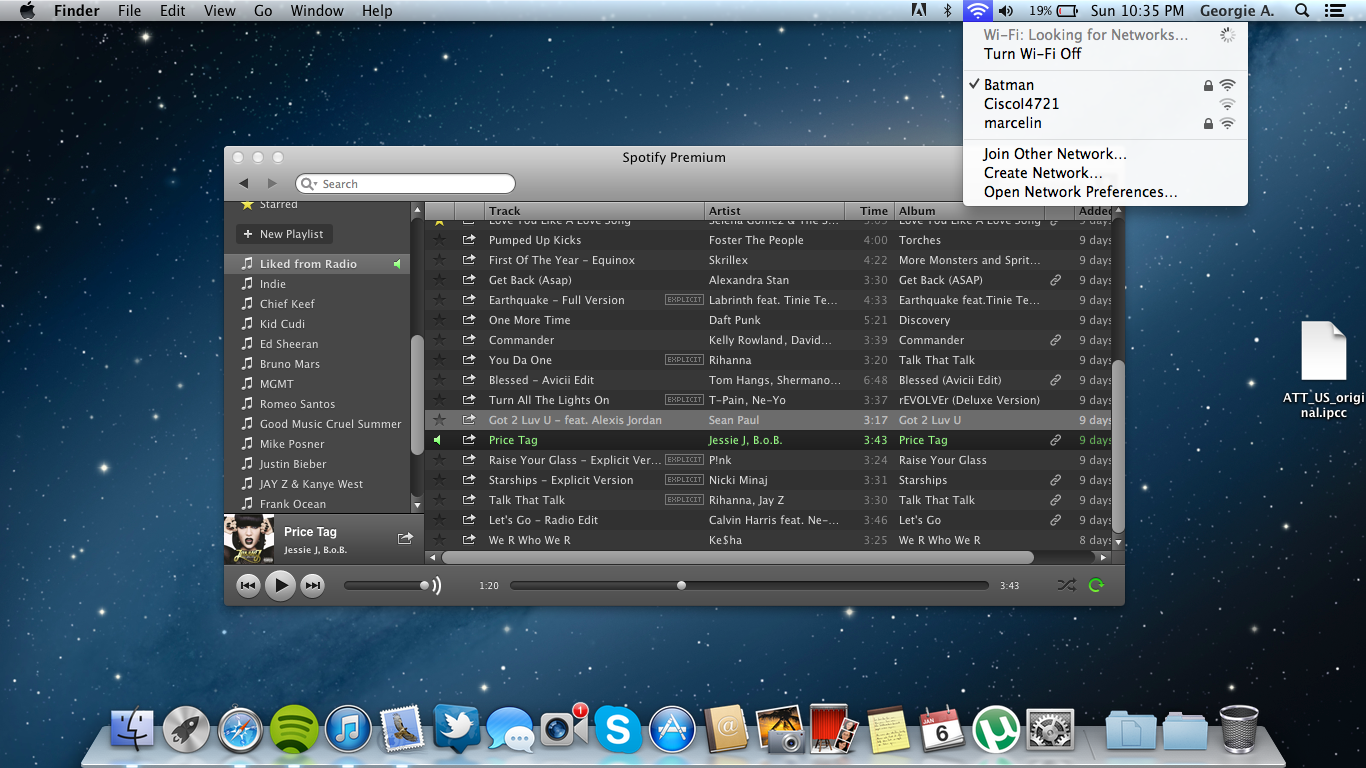Open the Liked from Radio playlist
Viewport: 1366px width, 768px height.
[317, 264]
